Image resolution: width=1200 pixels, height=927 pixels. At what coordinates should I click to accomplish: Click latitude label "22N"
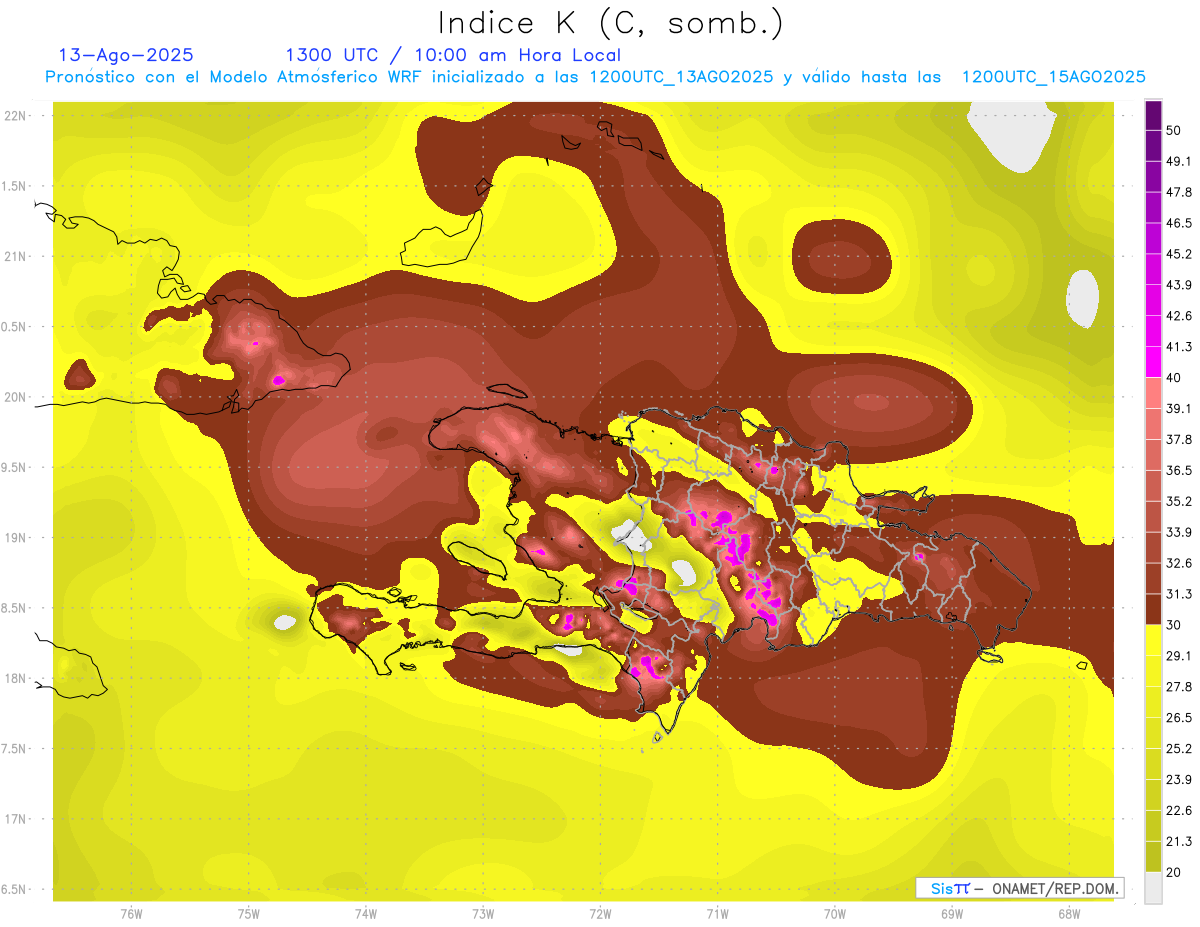click(15, 115)
